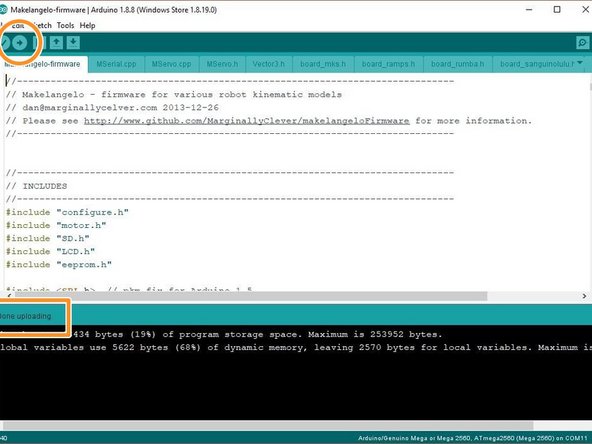
Task: Switch to the board_rumba.h tab
Action: pos(458,64)
